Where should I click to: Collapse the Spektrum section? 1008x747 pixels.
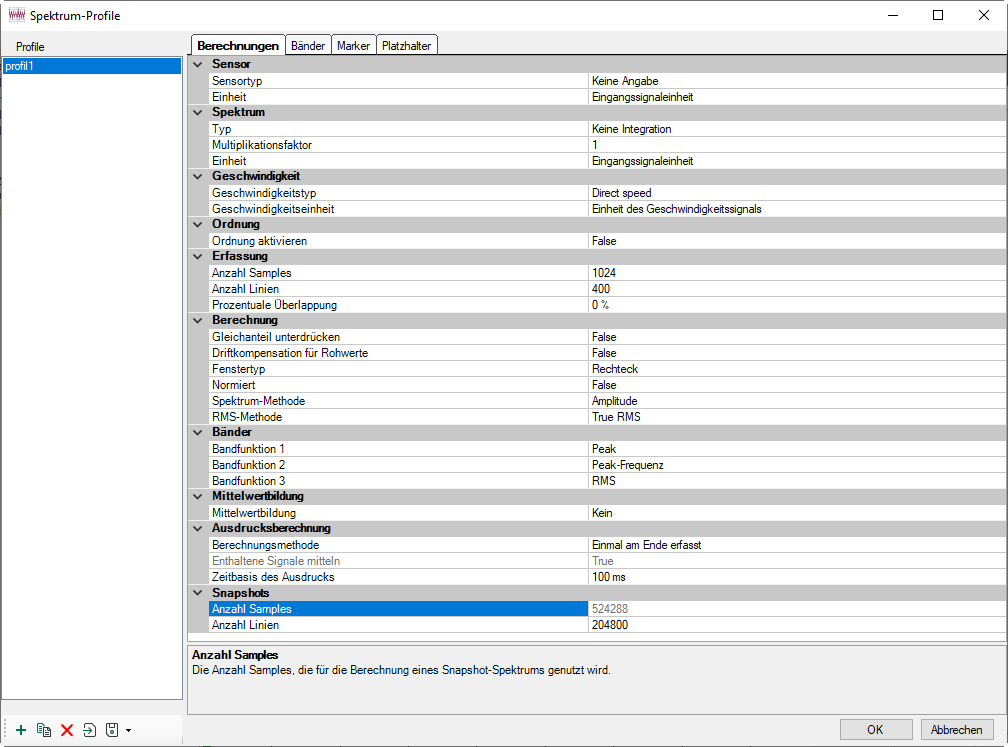198,112
